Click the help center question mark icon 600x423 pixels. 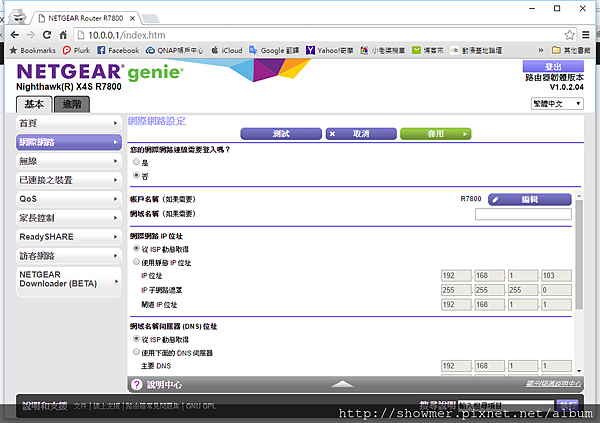point(136,384)
